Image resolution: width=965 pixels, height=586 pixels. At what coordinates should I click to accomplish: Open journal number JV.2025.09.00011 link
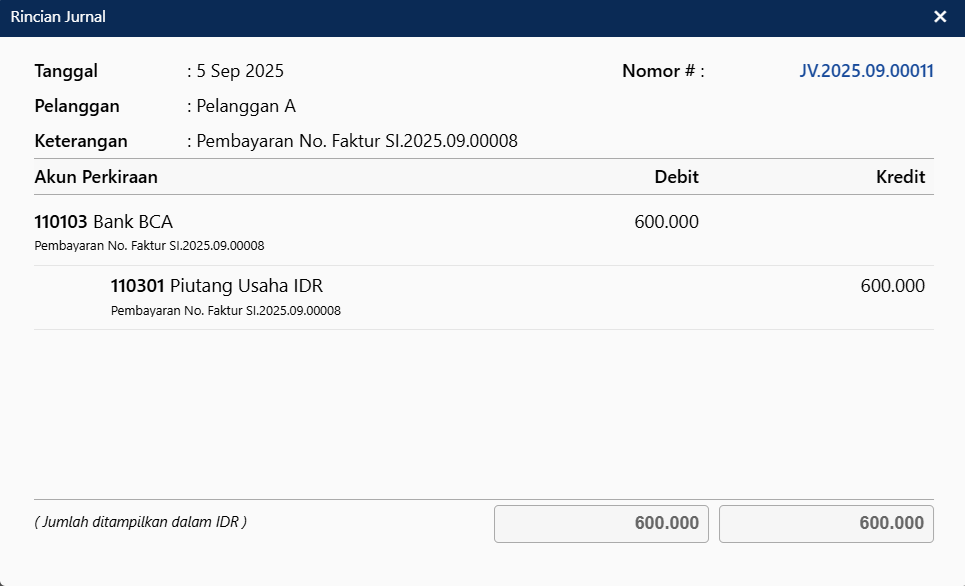coord(866,71)
